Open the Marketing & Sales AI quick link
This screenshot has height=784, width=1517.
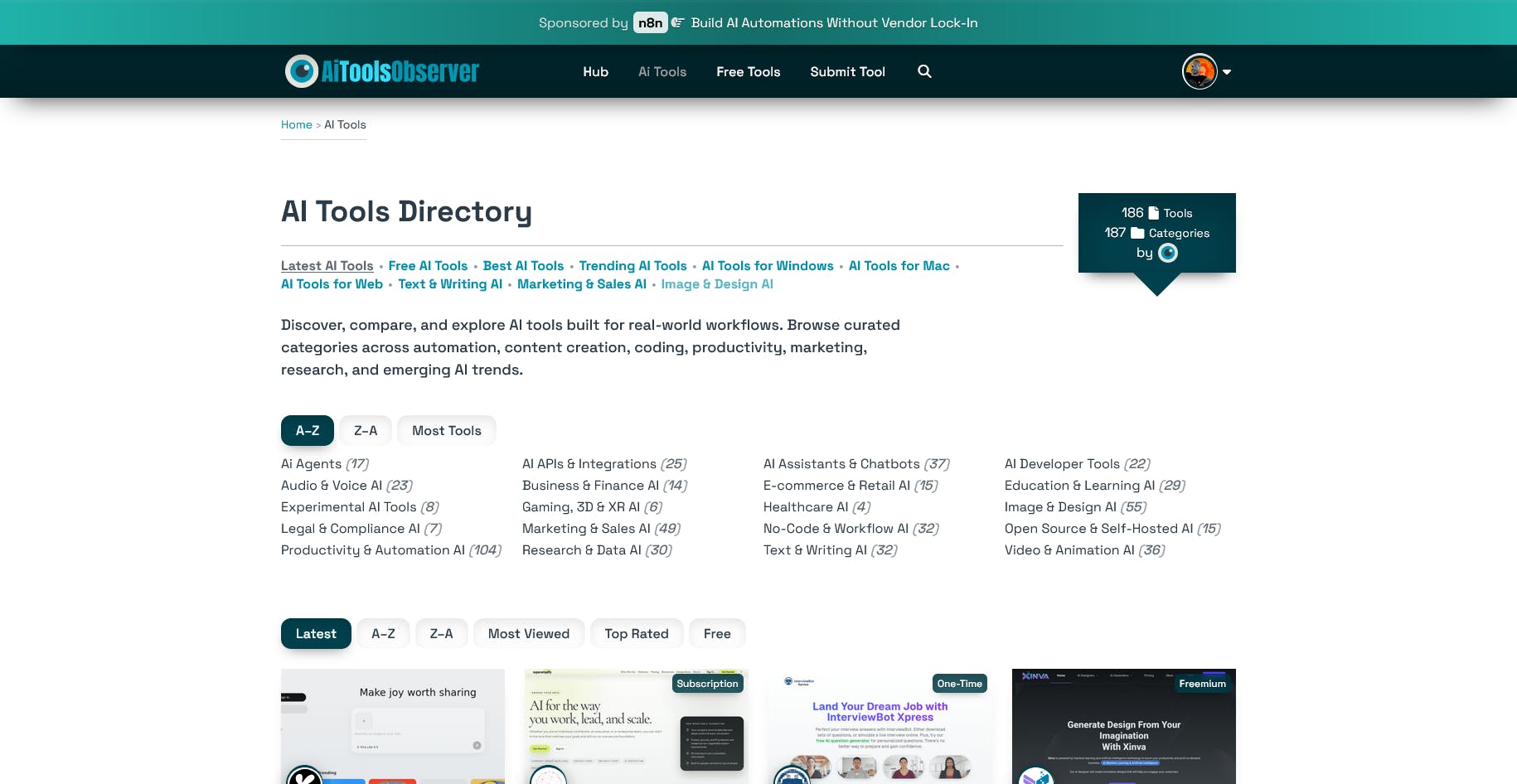582,284
